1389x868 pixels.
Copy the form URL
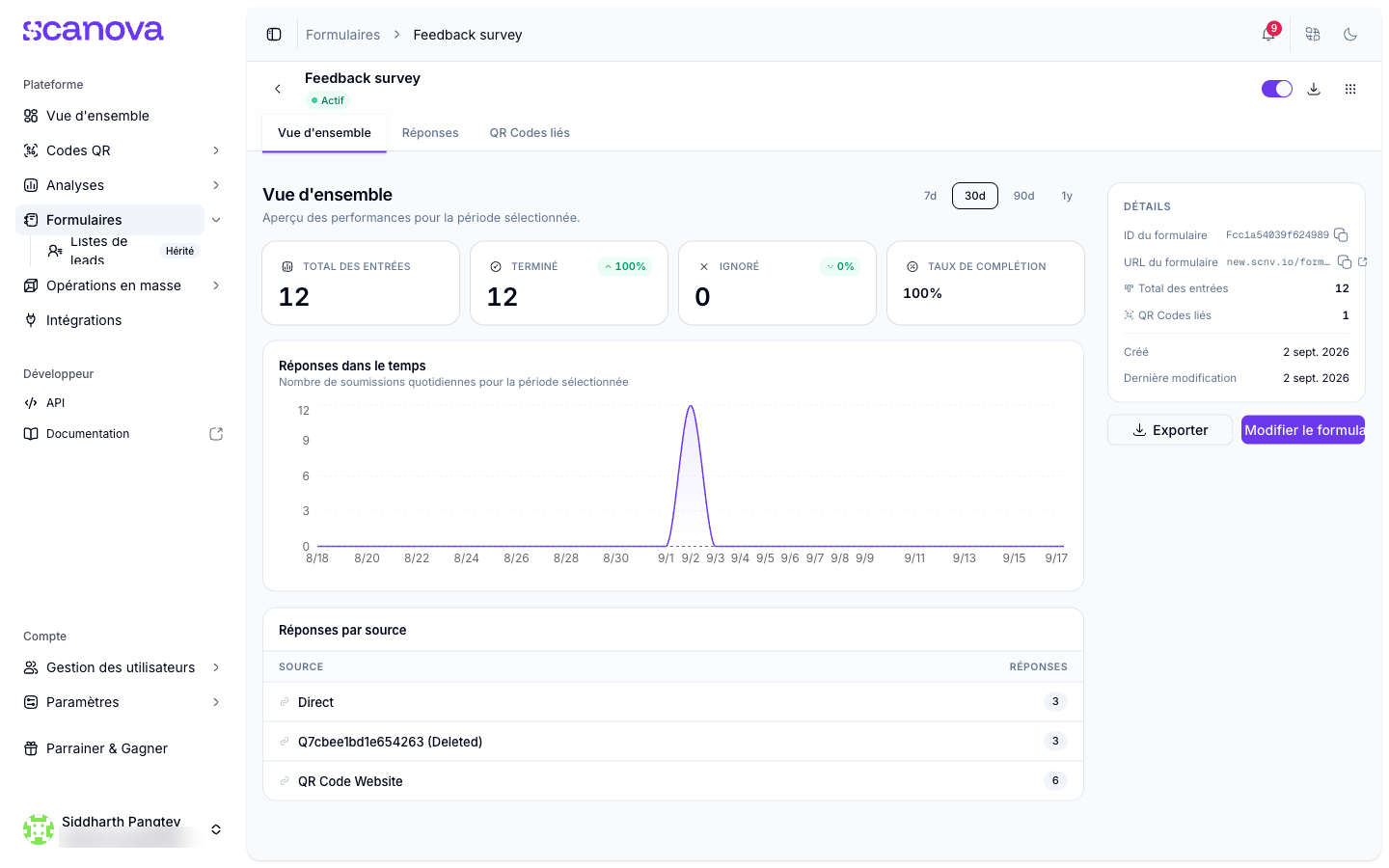(1345, 262)
